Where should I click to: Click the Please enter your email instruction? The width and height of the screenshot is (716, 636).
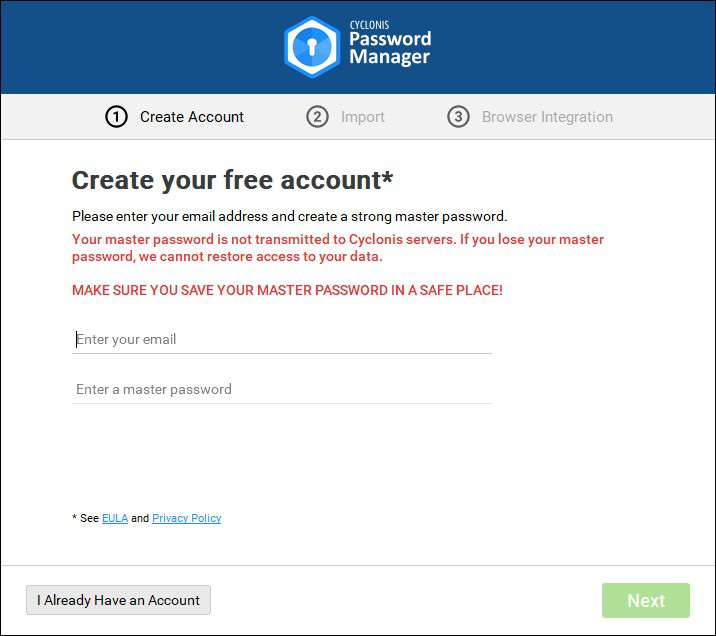290,216
